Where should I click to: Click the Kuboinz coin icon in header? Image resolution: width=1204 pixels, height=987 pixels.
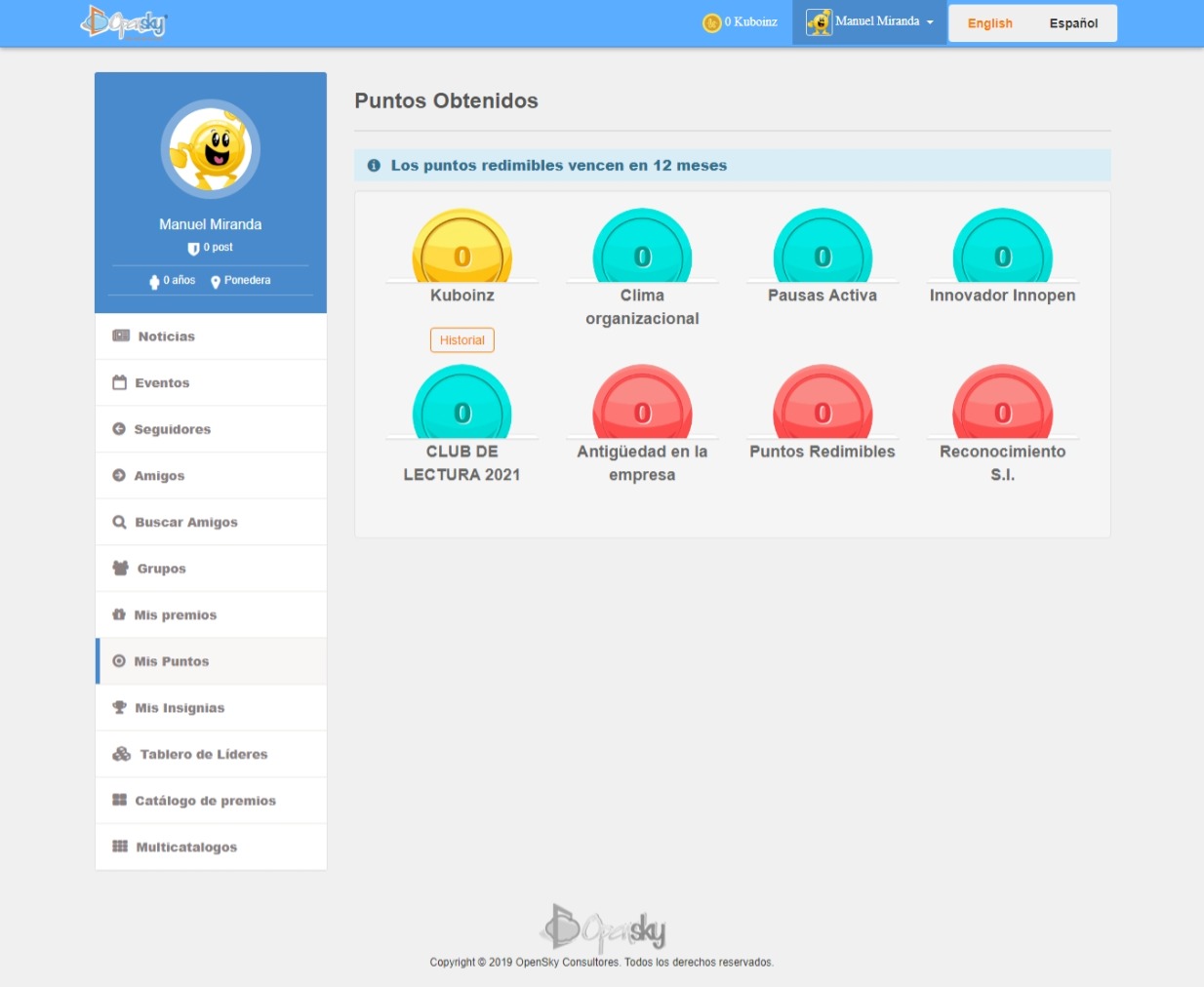[712, 22]
